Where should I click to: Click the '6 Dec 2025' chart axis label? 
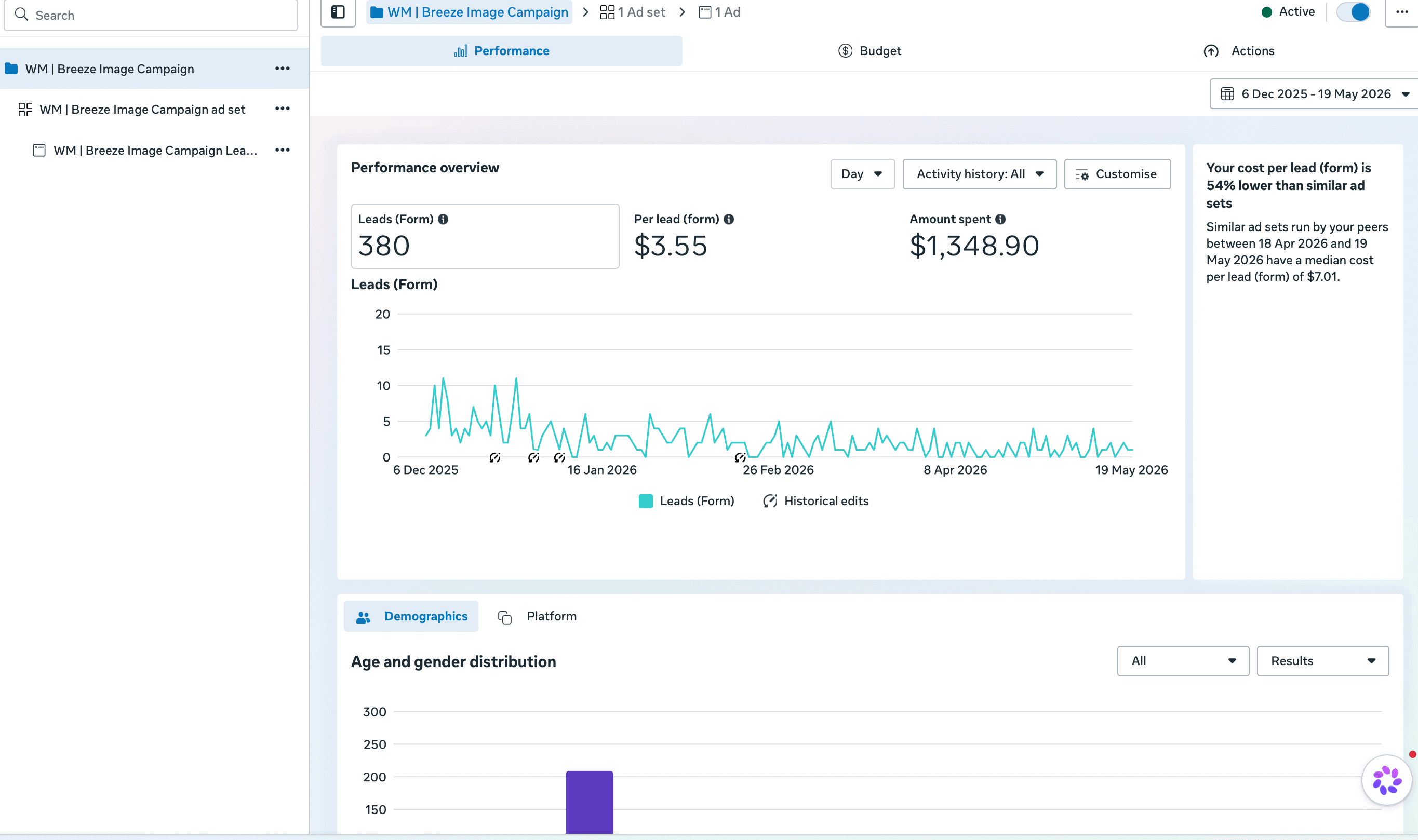tap(426, 470)
